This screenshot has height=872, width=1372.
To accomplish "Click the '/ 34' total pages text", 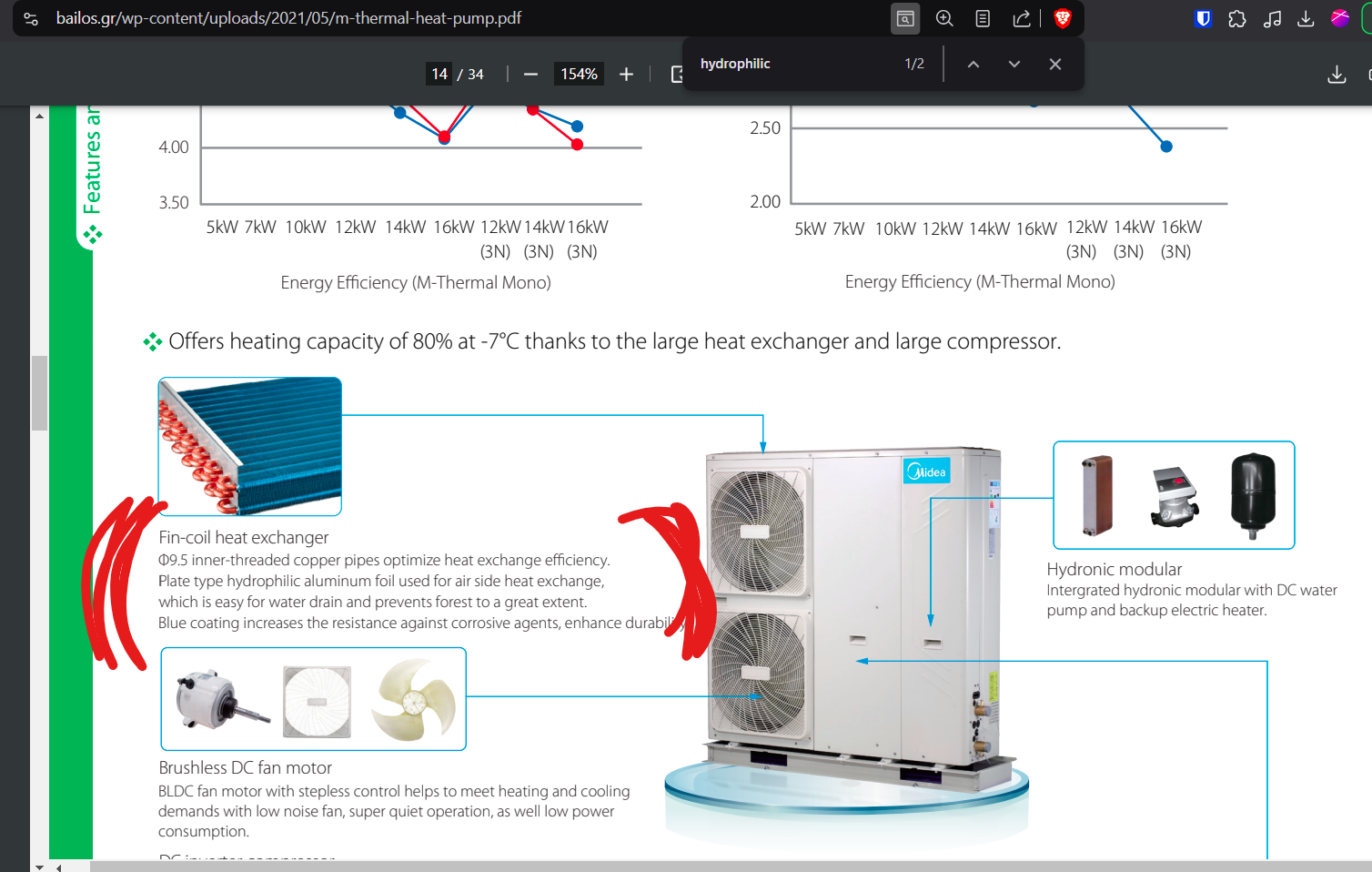I will pos(470,75).
